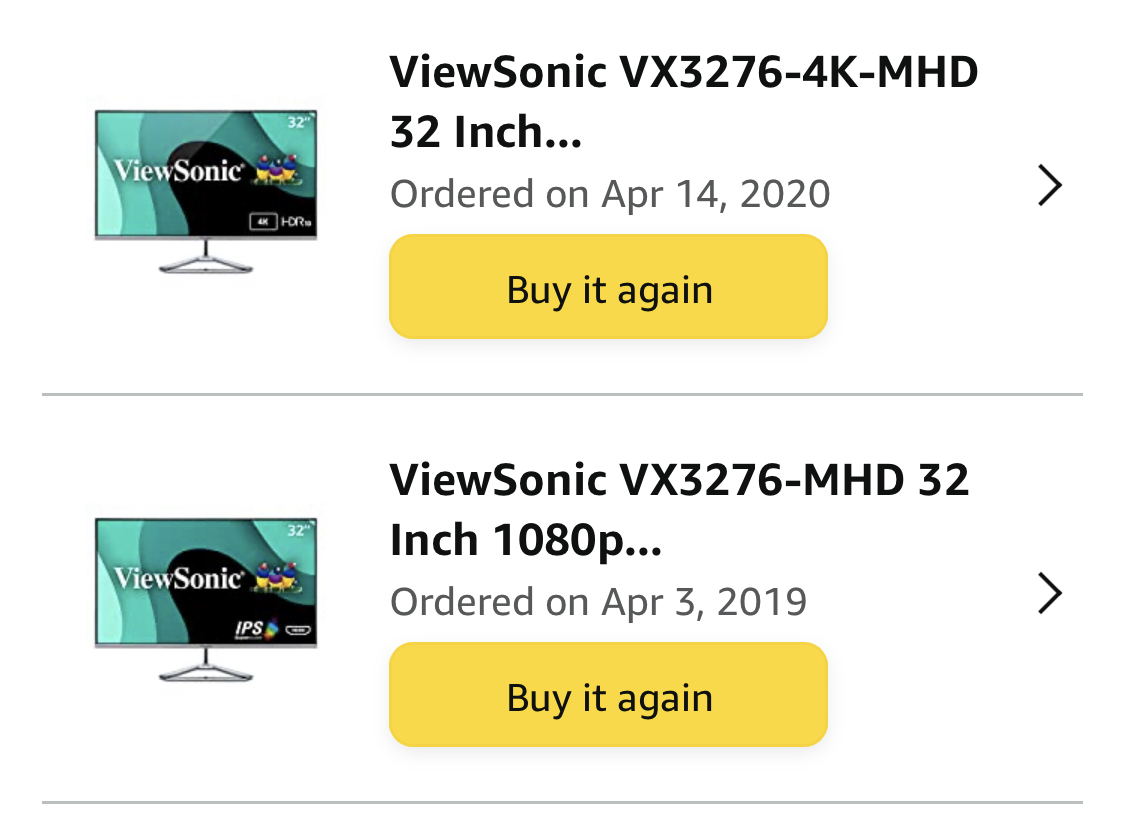
Task: Click the ViewSonic logo on the 1080p monitor image
Action: click(179, 578)
